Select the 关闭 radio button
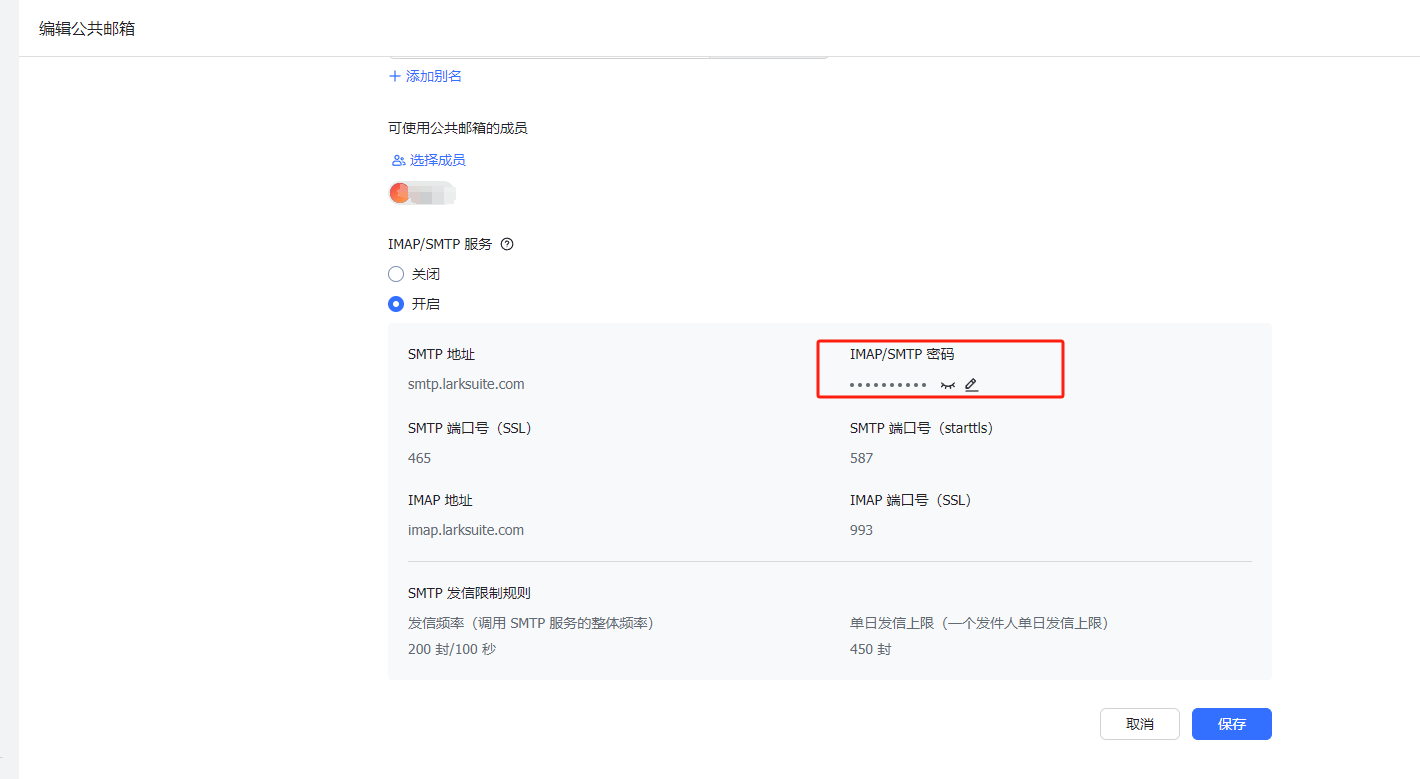Viewport: 1420px width, 779px height. click(396, 274)
